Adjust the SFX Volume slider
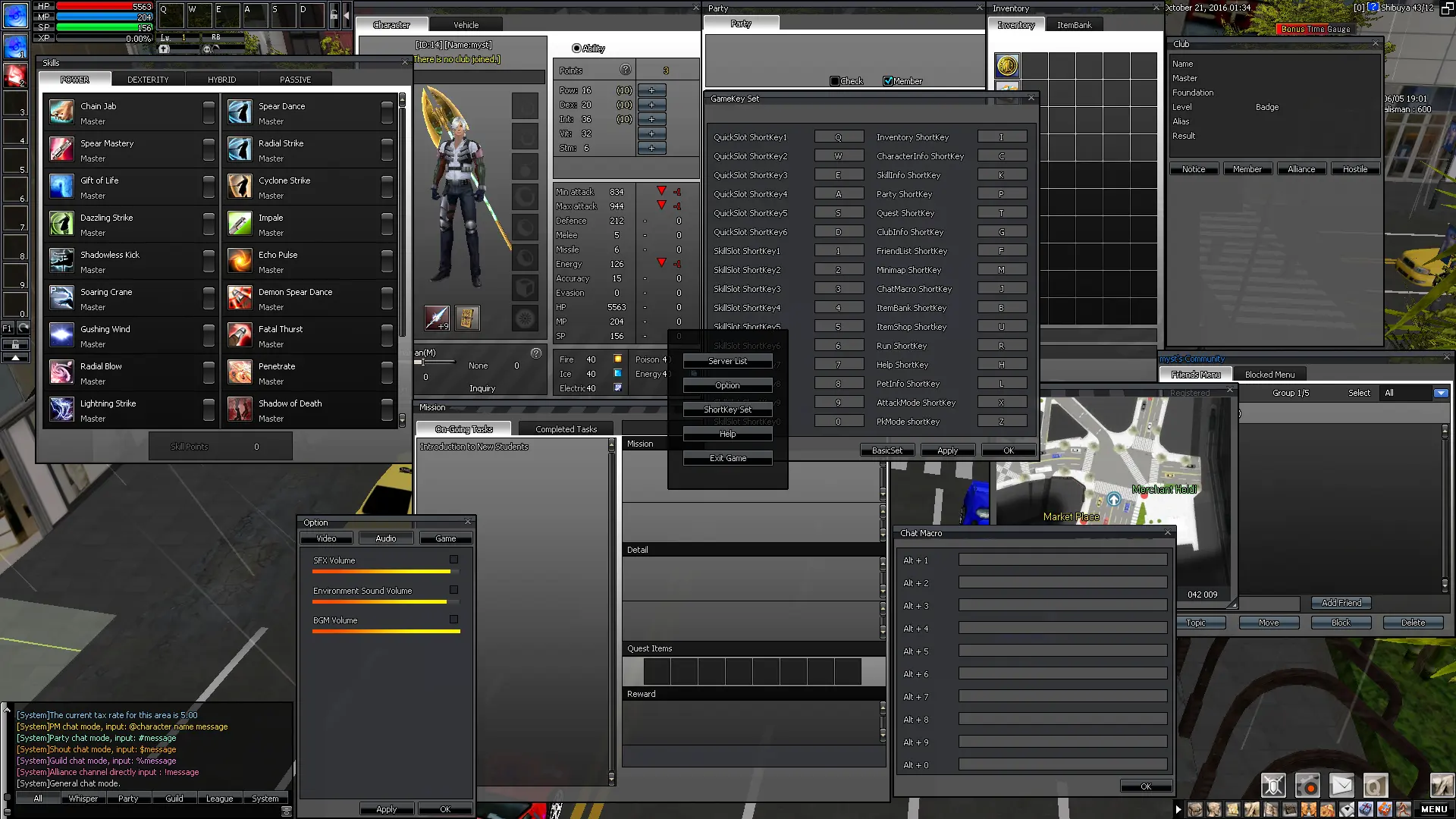This screenshot has width=1456, height=819. 386,572
